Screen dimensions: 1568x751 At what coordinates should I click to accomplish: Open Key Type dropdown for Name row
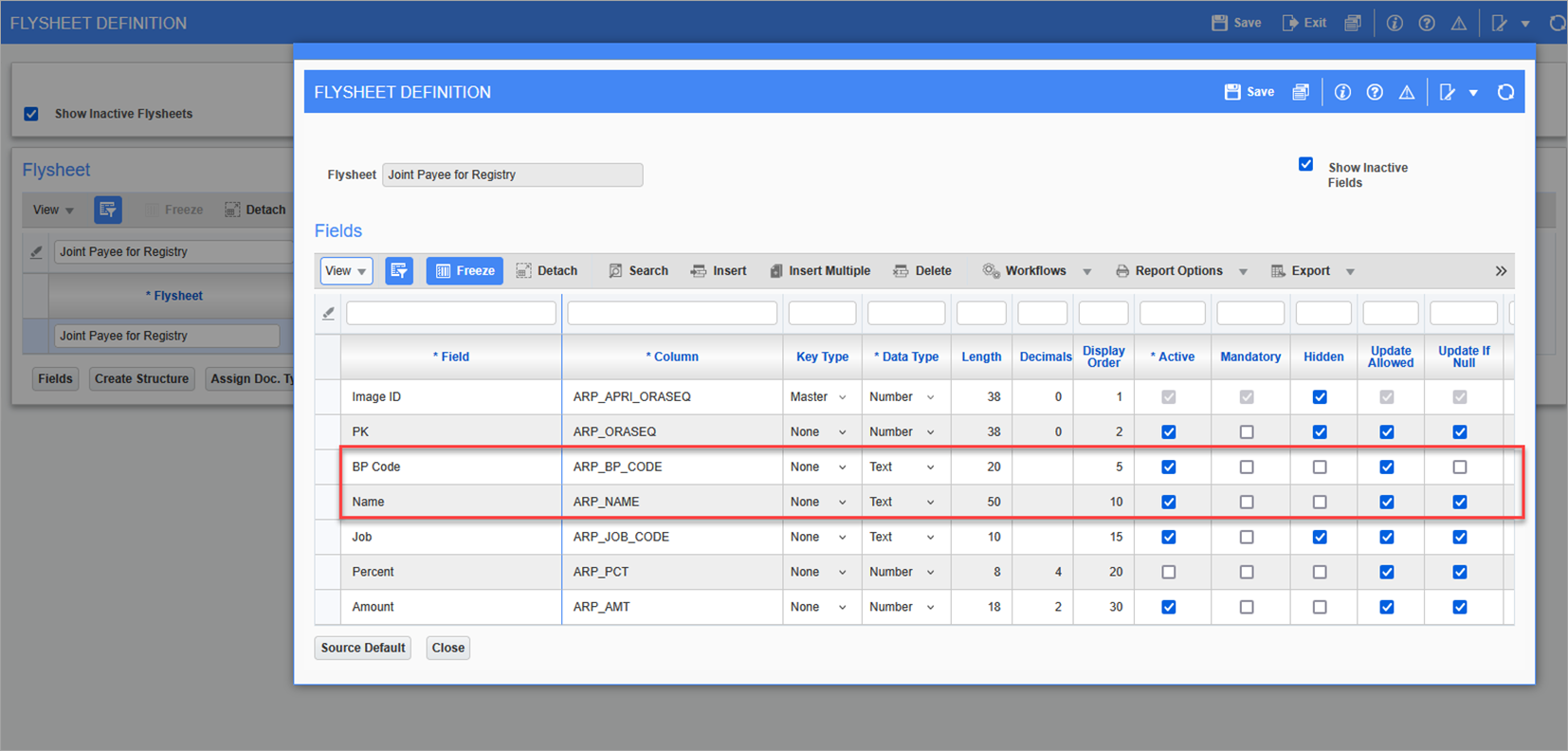click(843, 503)
